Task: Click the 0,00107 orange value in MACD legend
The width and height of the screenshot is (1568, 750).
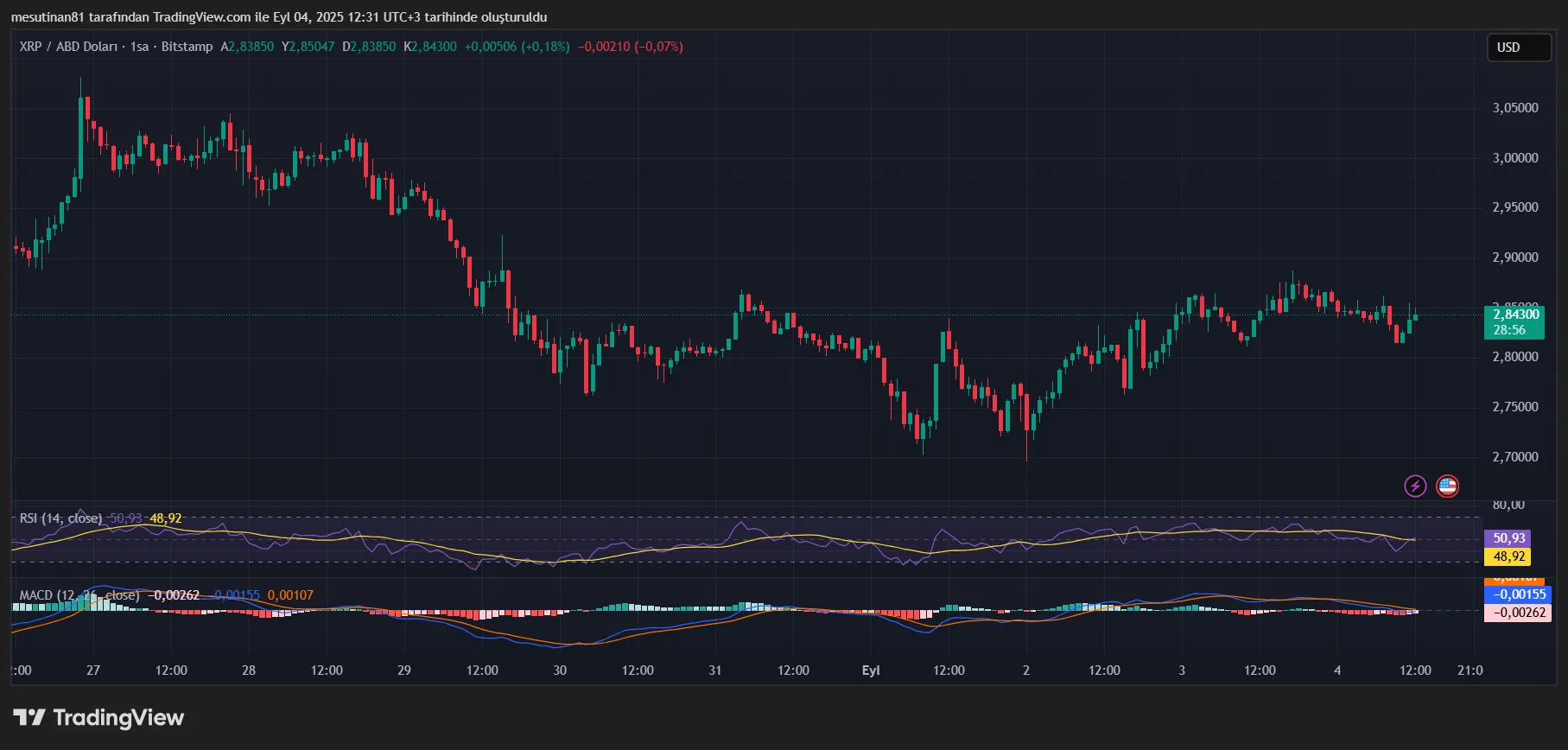Action: 290,595
